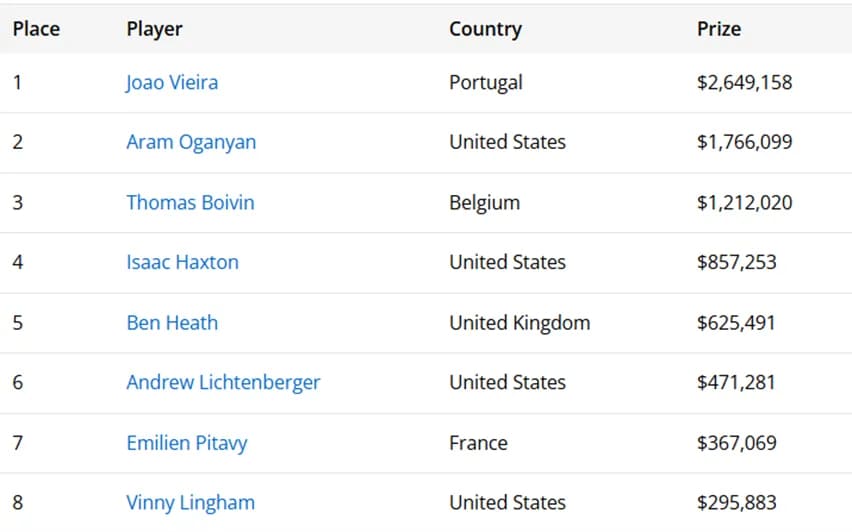Image resolution: width=852 pixels, height=532 pixels.
Task: Click the Place column header
Action: tap(36, 29)
